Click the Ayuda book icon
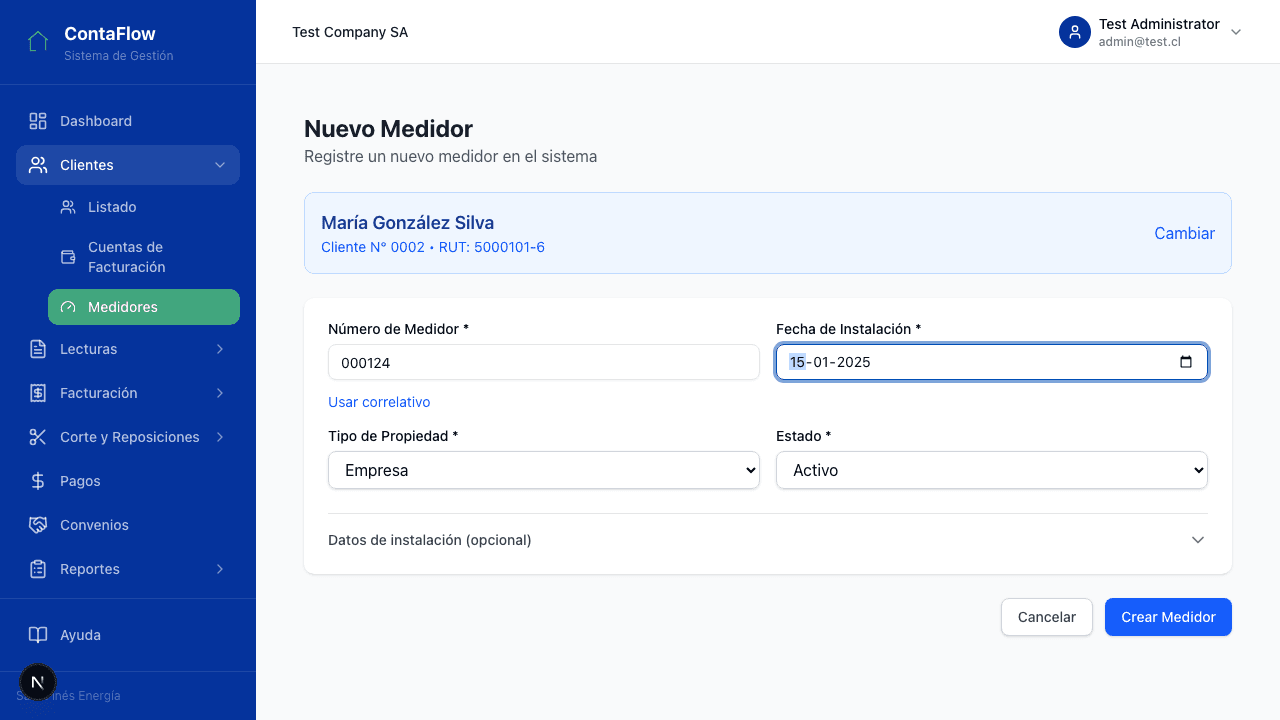This screenshot has width=1280, height=720. pyautogui.click(x=38, y=635)
